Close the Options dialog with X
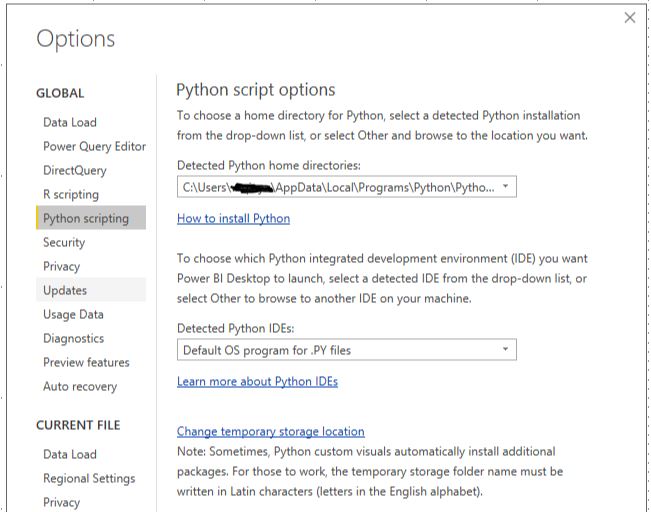651x512 pixels. 629,17
